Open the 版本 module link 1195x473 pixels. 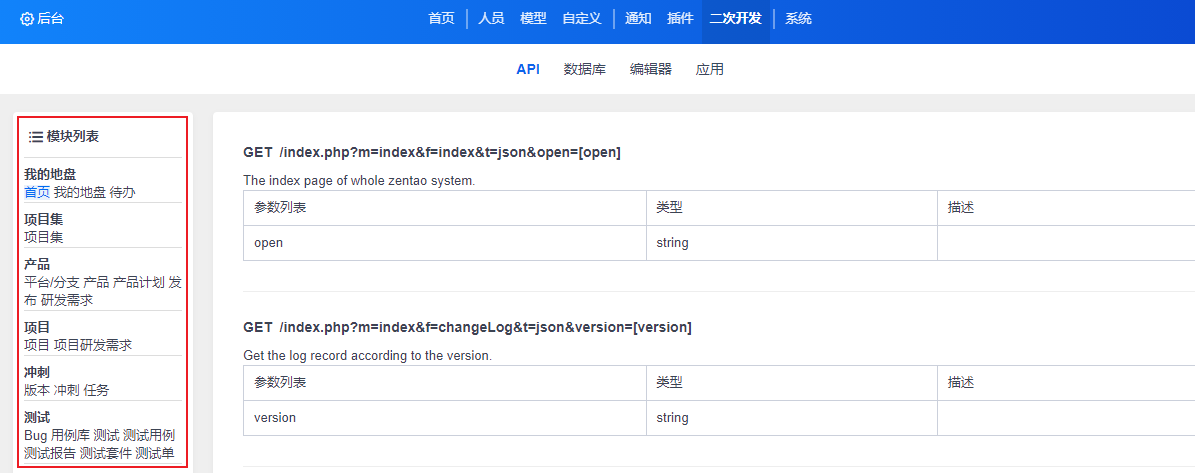click(x=37, y=390)
